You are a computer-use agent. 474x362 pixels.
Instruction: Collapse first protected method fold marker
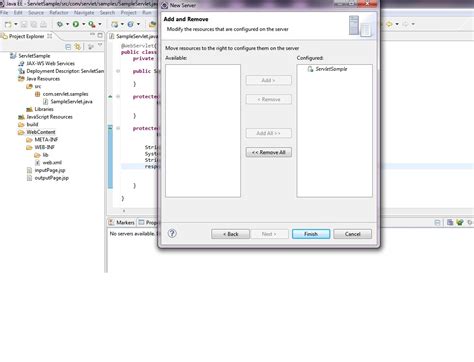pos(118,97)
